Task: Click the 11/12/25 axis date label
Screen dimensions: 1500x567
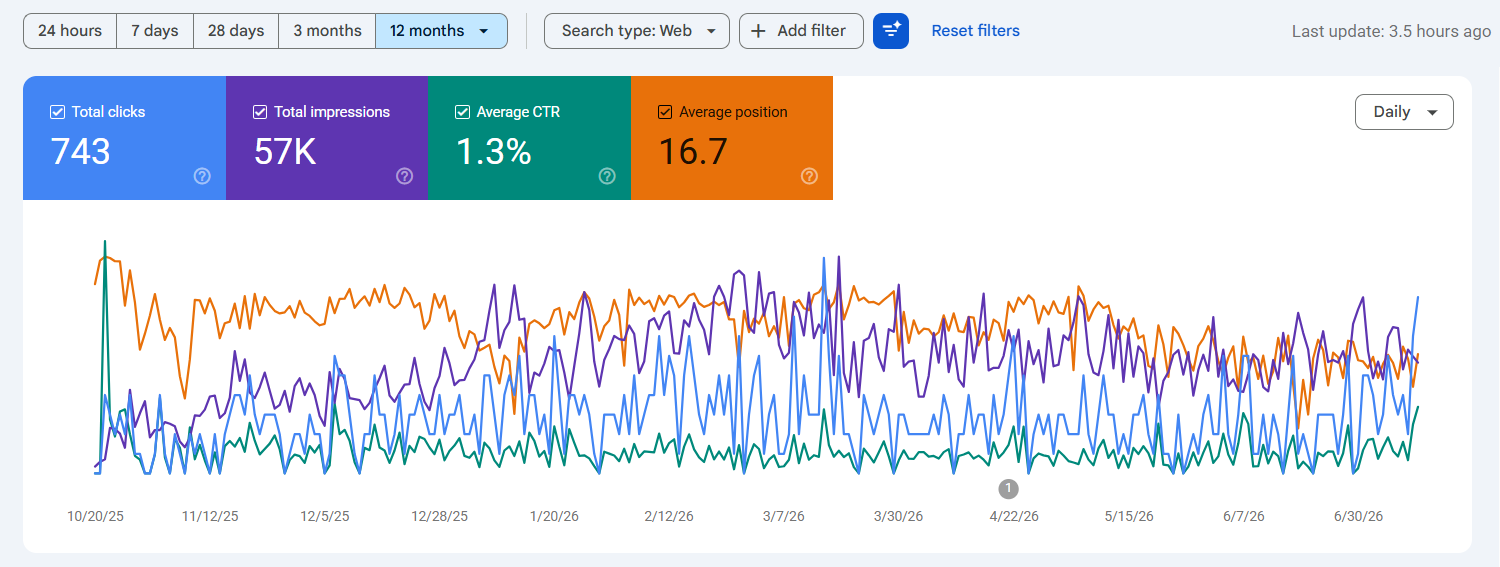Action: click(210, 516)
